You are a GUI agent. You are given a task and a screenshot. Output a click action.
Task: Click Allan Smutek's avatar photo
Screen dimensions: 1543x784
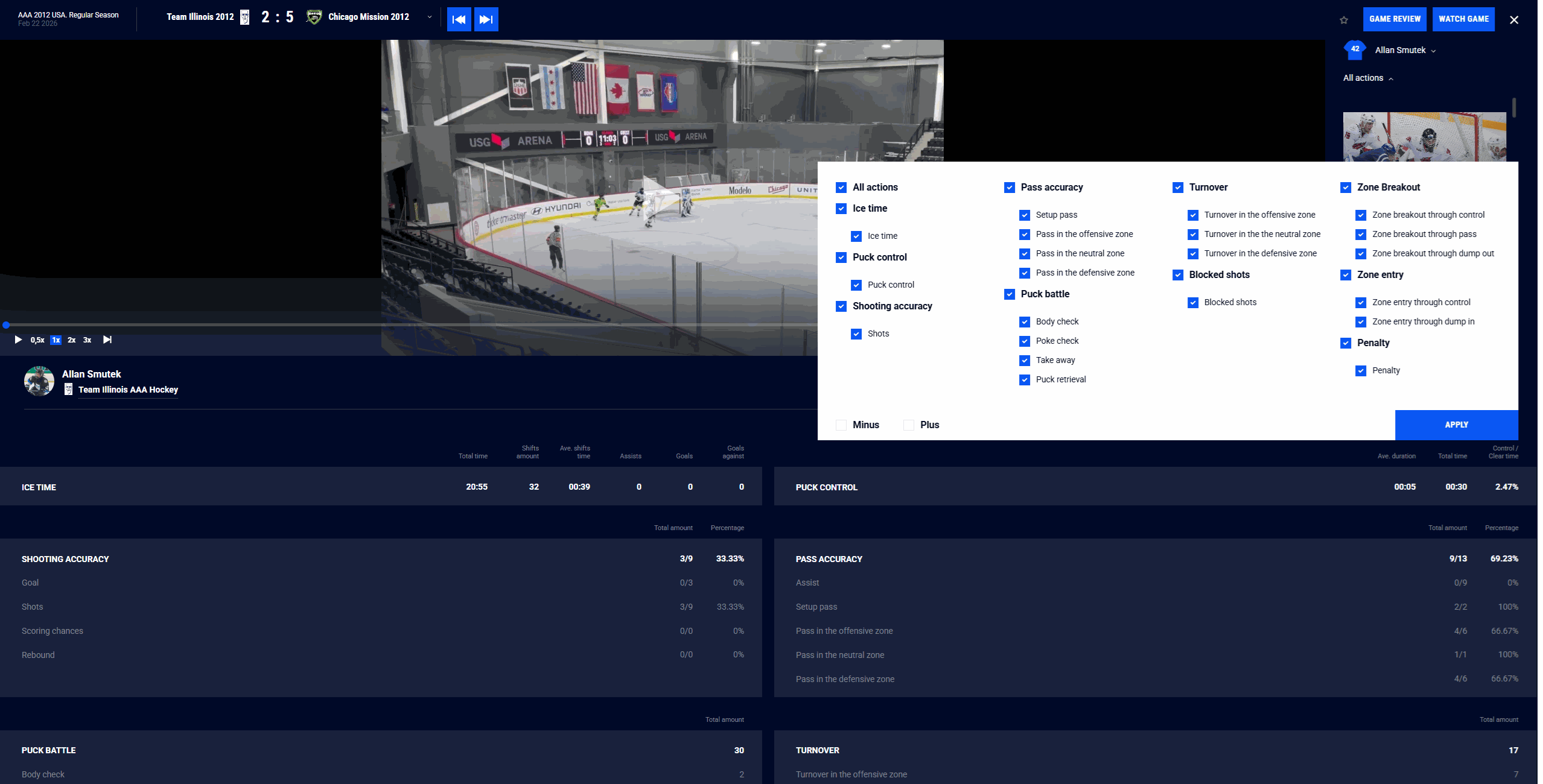pyautogui.click(x=39, y=381)
